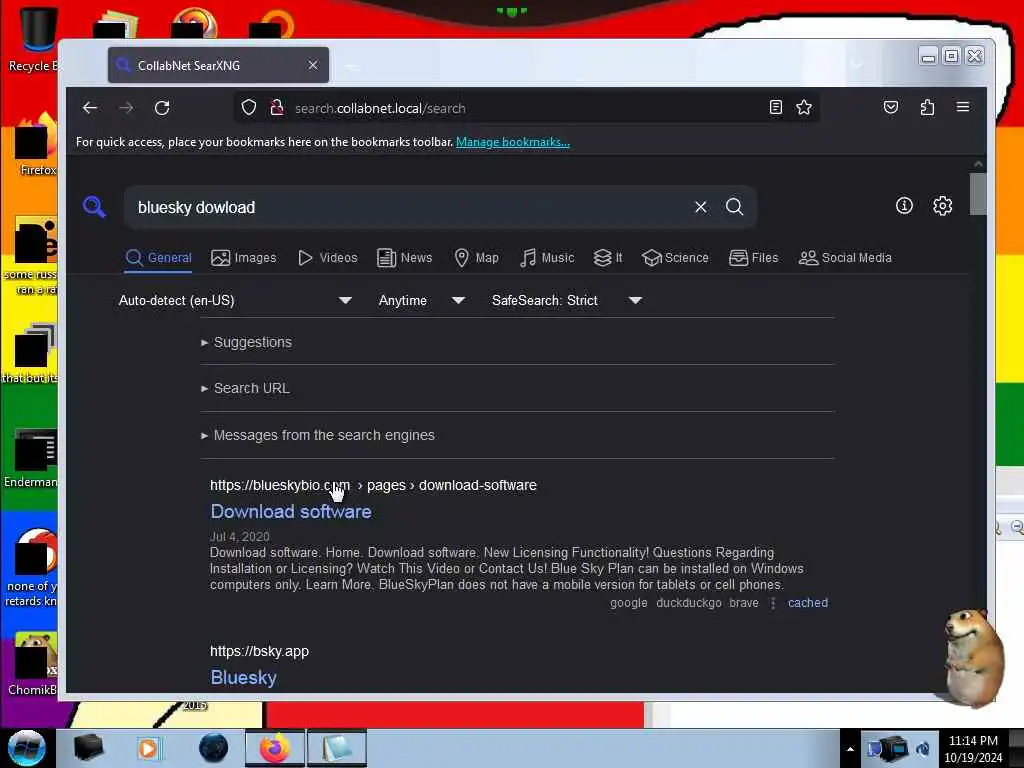Click the notepad taskbar icon
Screen dimensions: 1024x768
[x=337, y=748]
